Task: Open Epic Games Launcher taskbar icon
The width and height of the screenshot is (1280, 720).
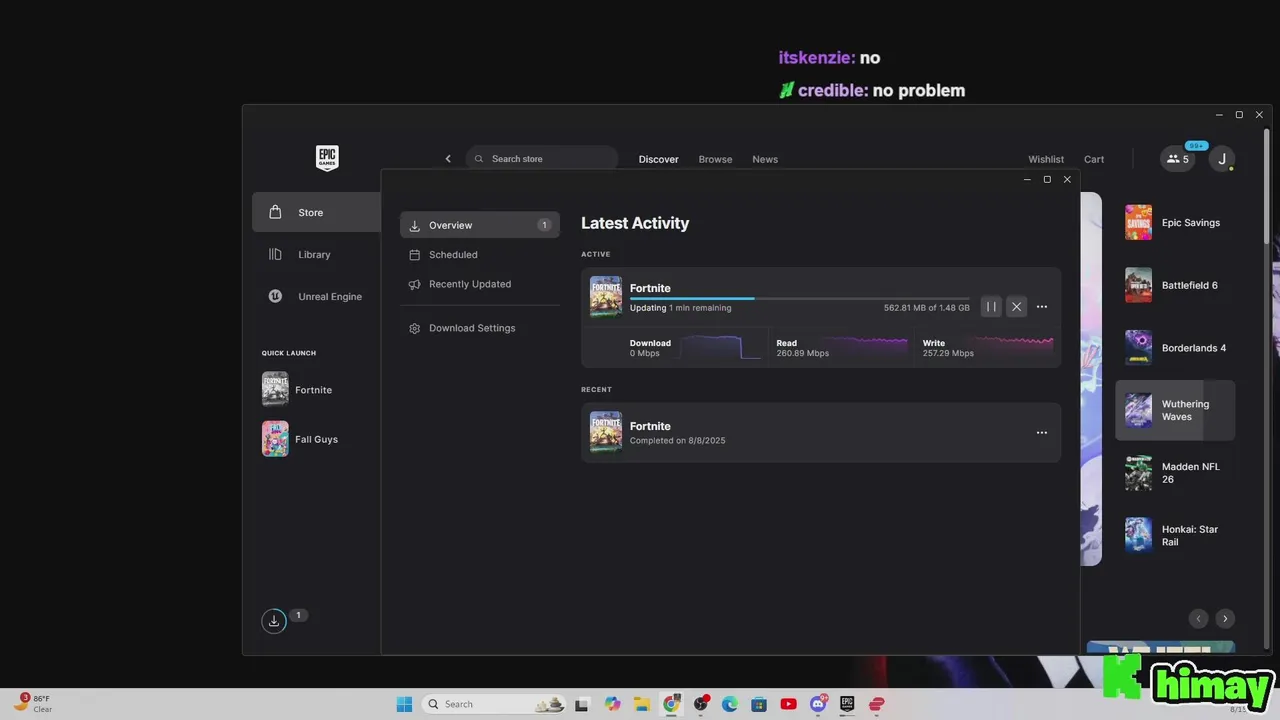Action: pyautogui.click(x=847, y=704)
